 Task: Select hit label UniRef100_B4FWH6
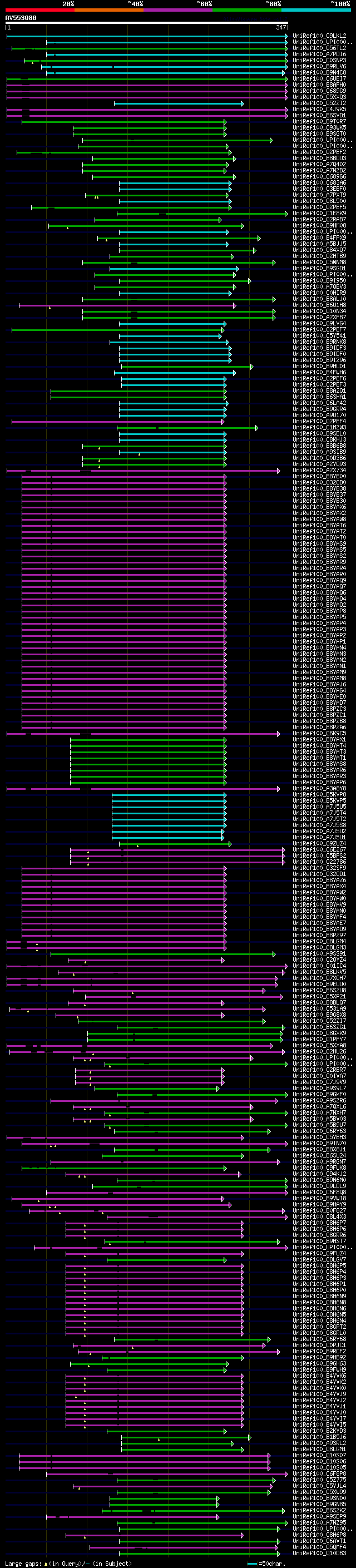319,373
